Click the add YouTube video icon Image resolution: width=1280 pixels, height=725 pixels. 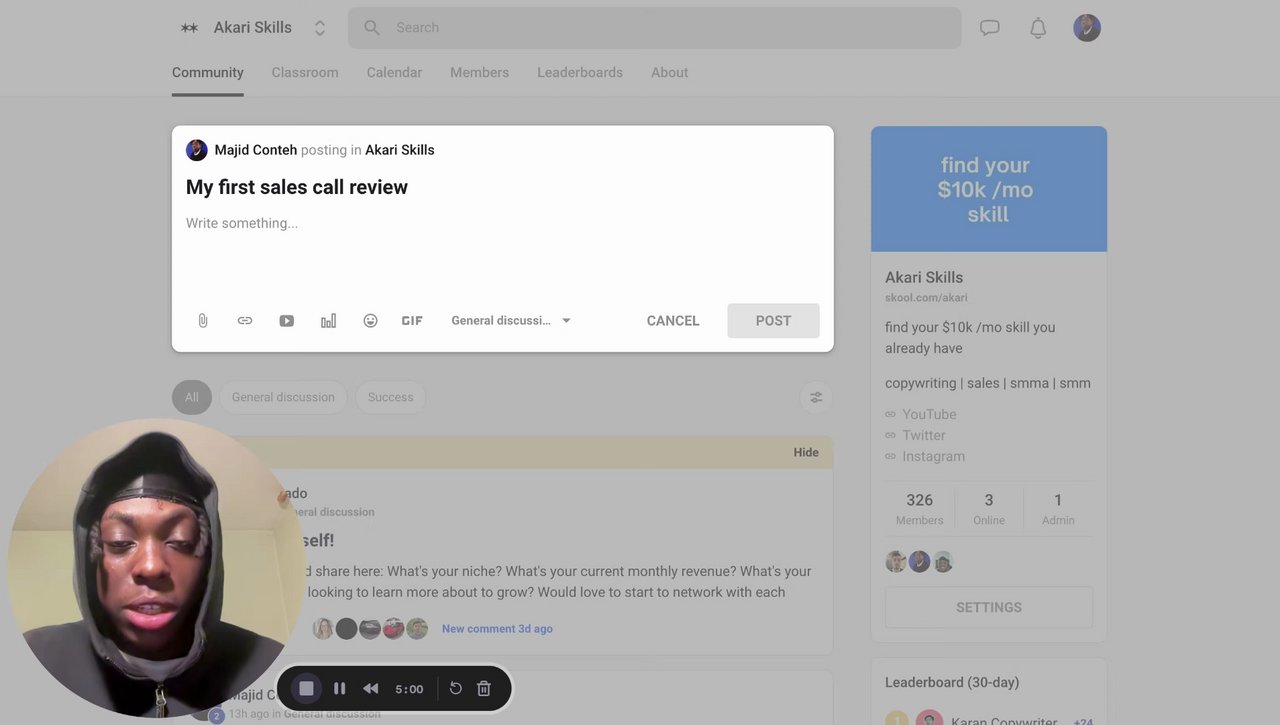[287, 321]
